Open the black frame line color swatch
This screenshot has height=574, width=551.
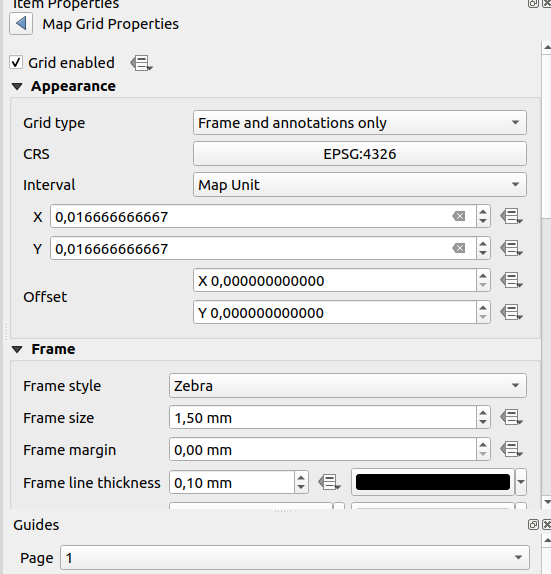[433, 482]
